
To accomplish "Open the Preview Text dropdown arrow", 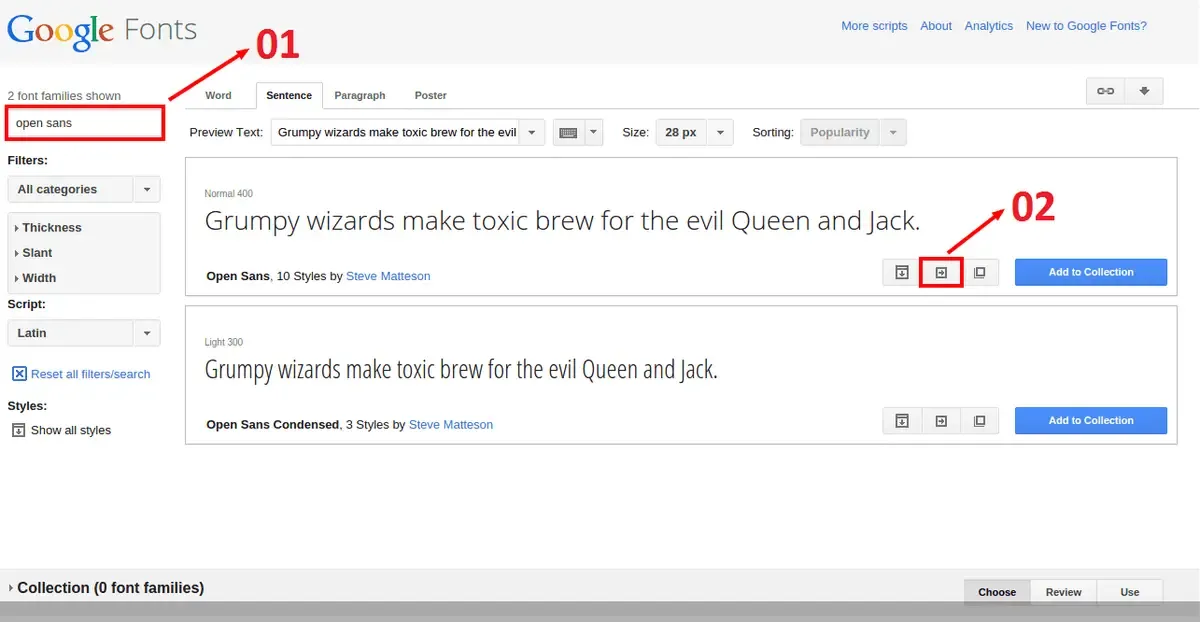I will tap(532, 132).
